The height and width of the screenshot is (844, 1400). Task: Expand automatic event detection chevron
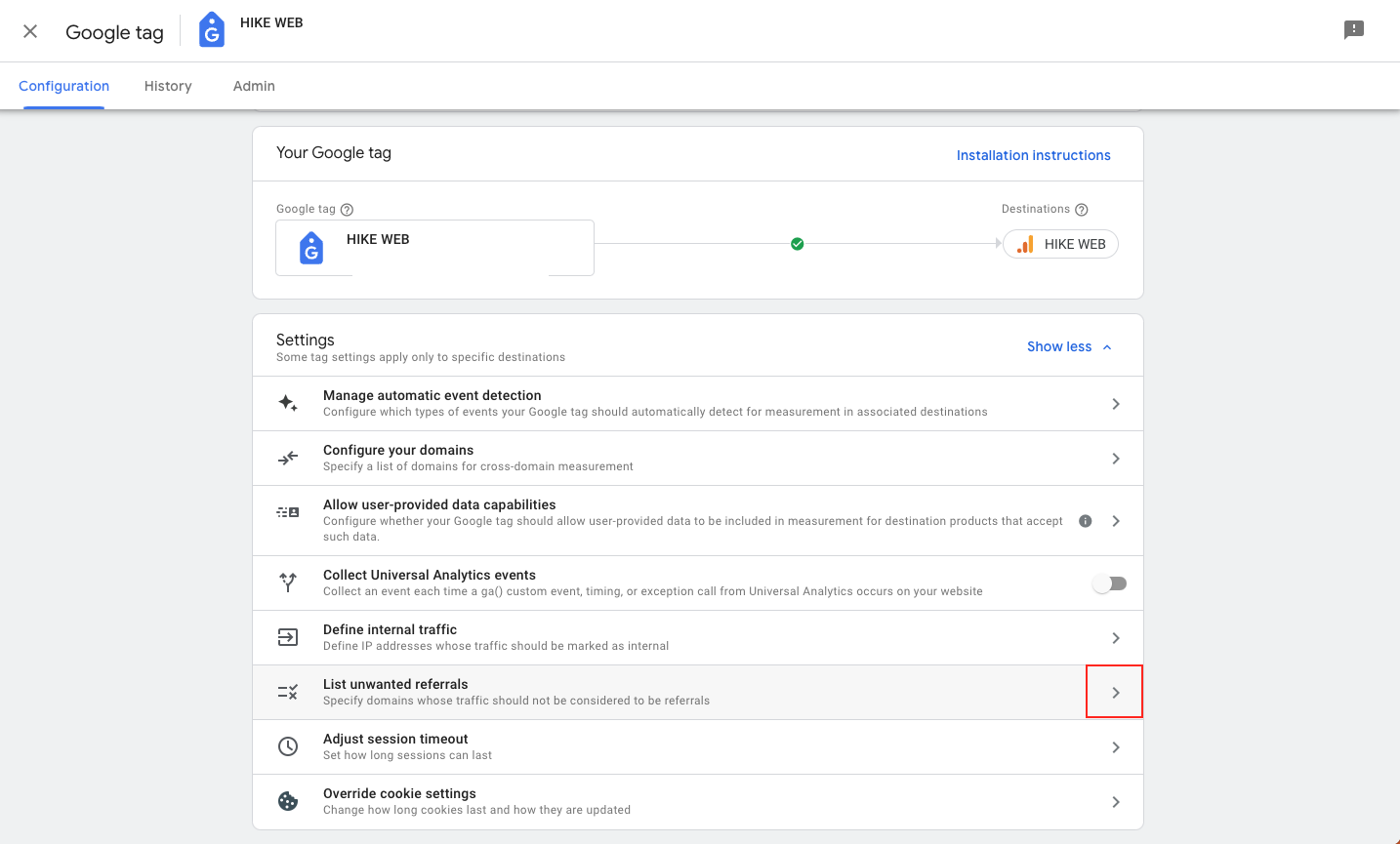tap(1116, 404)
